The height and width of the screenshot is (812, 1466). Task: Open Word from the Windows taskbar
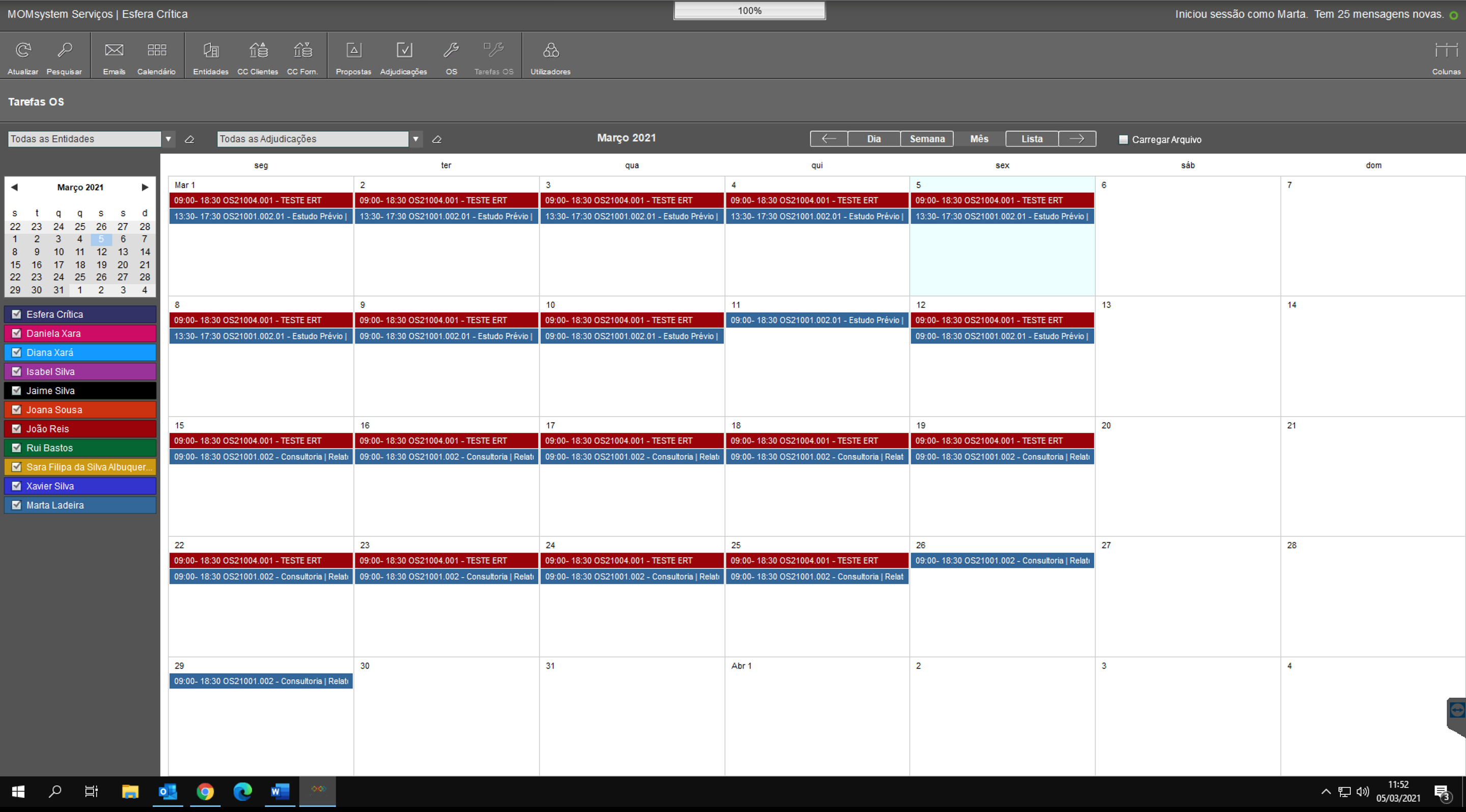point(279,791)
